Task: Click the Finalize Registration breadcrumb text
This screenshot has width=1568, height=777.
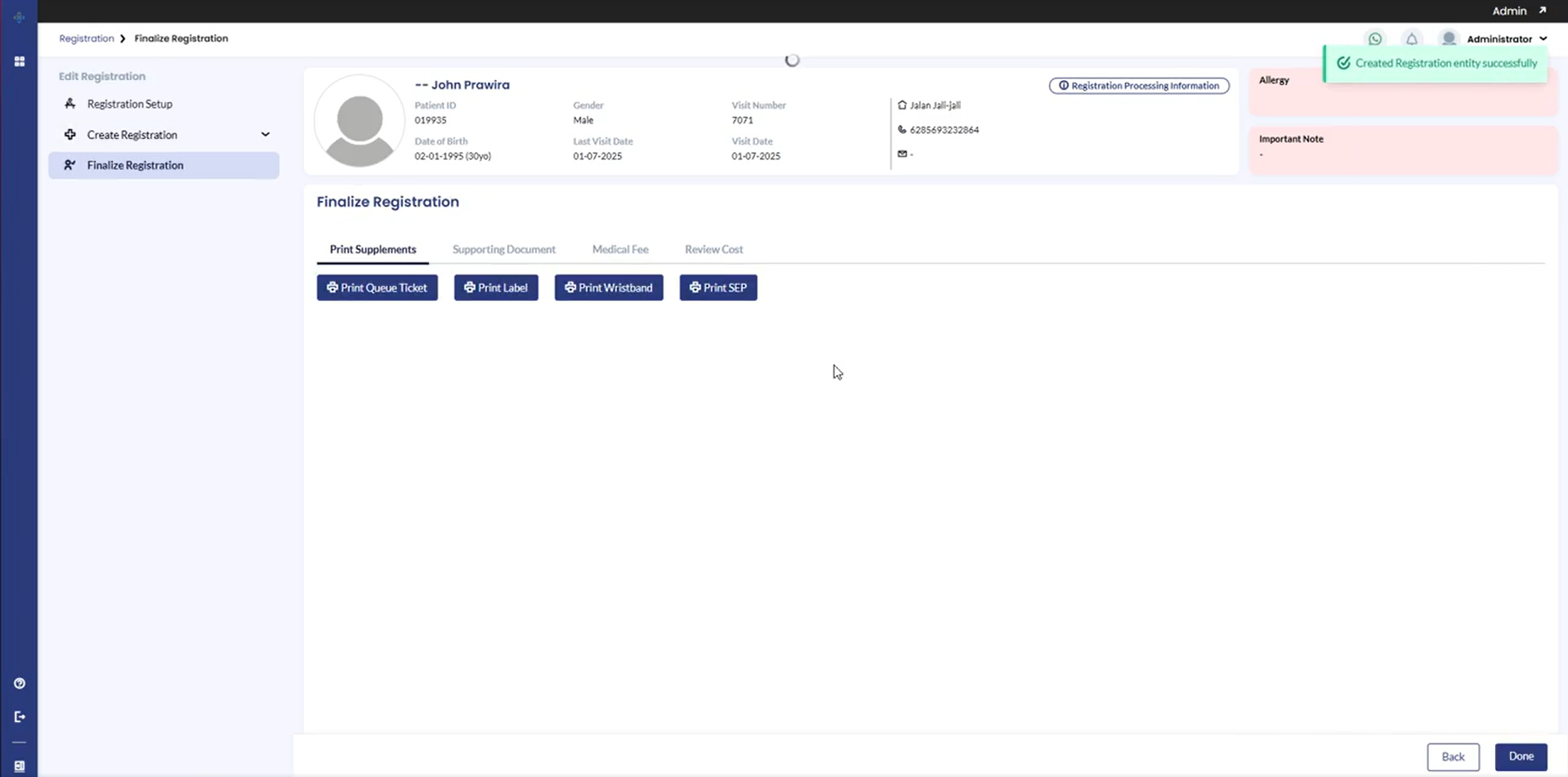Action: point(181,38)
